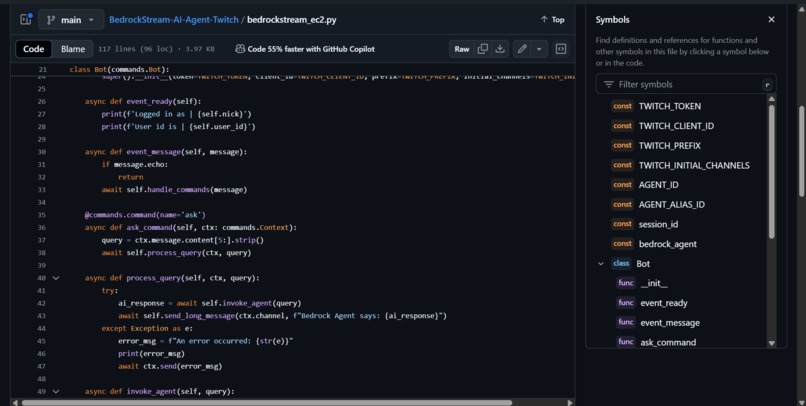This screenshot has width=806, height=406.
Task: Click event_ready function name in code
Action: point(151,102)
